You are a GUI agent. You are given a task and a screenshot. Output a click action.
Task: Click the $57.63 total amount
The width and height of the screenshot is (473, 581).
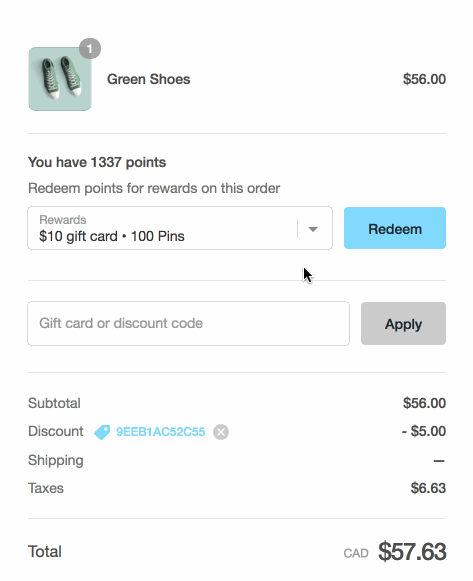tap(412, 552)
